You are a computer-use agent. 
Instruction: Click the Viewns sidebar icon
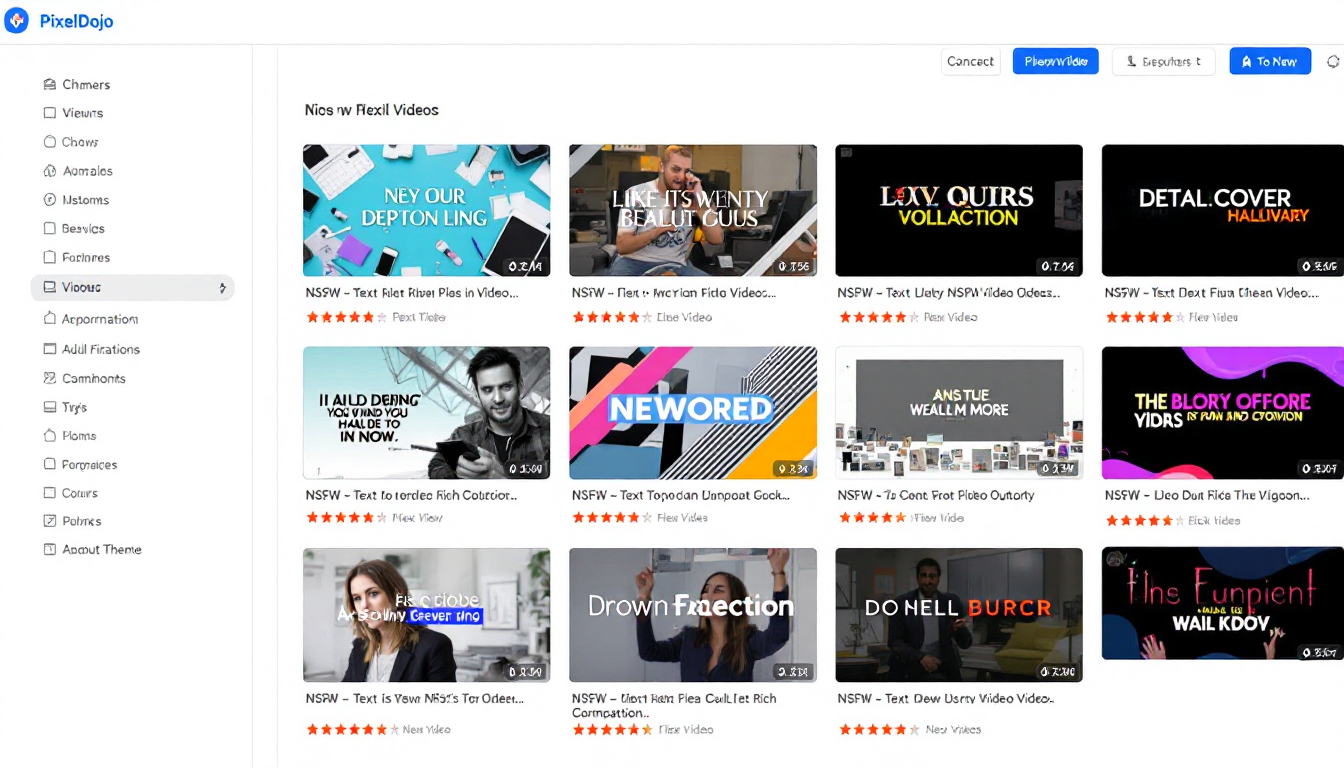coord(48,113)
